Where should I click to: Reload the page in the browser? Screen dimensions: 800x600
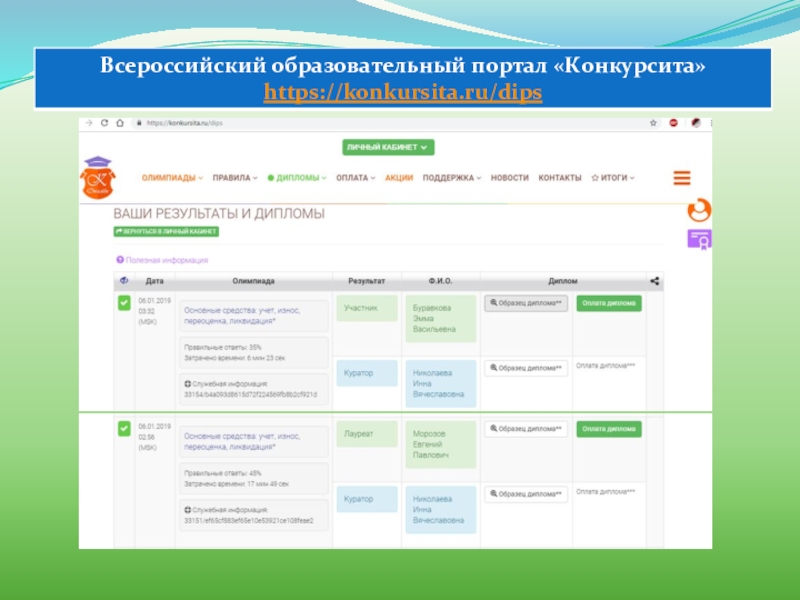(105, 123)
